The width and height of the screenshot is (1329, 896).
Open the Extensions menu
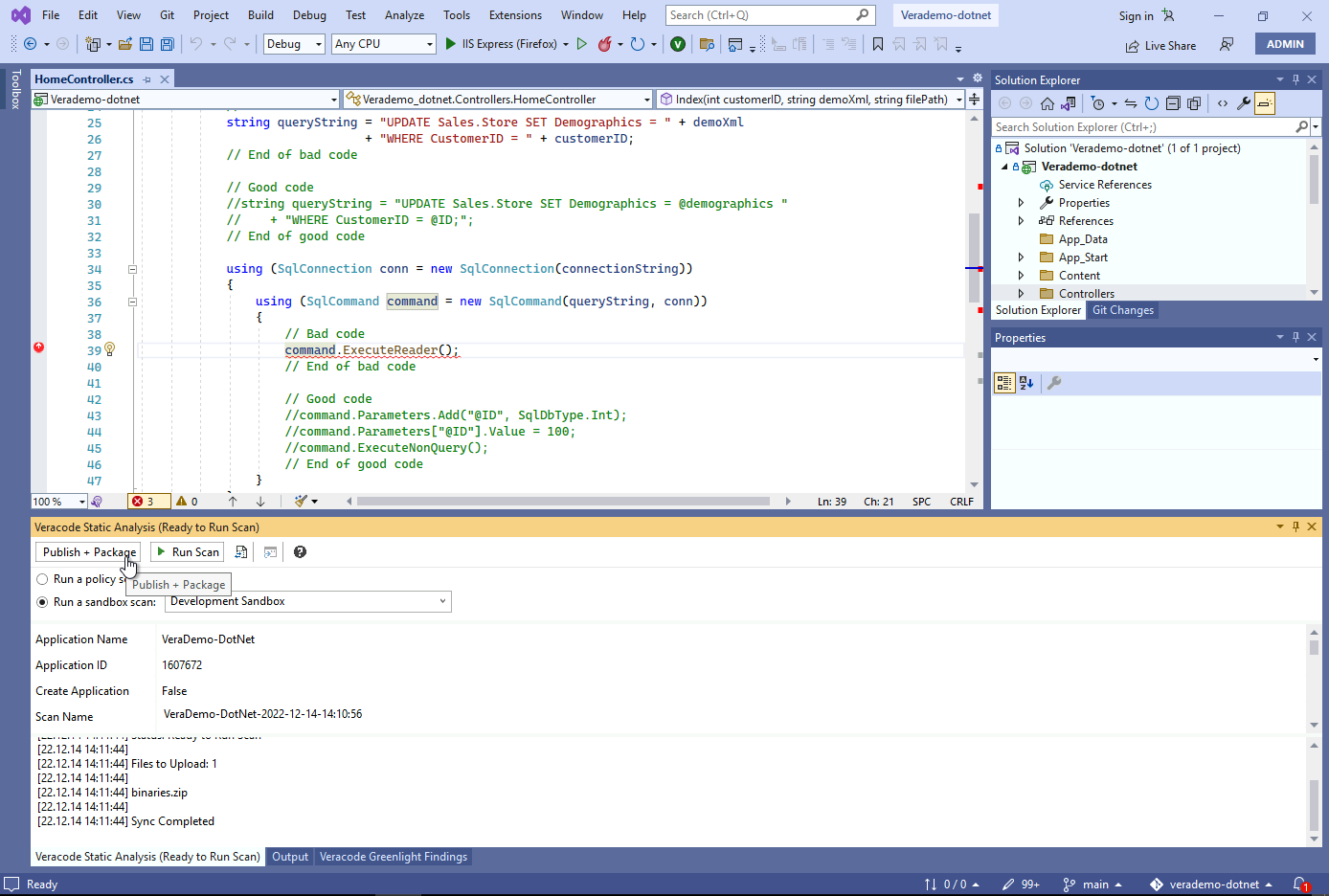(515, 15)
